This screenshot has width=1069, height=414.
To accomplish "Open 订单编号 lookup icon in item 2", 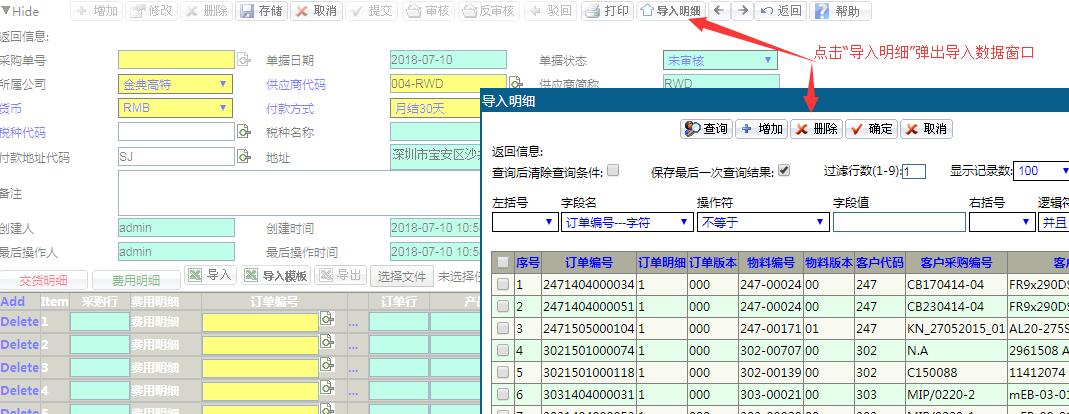I will (327, 341).
